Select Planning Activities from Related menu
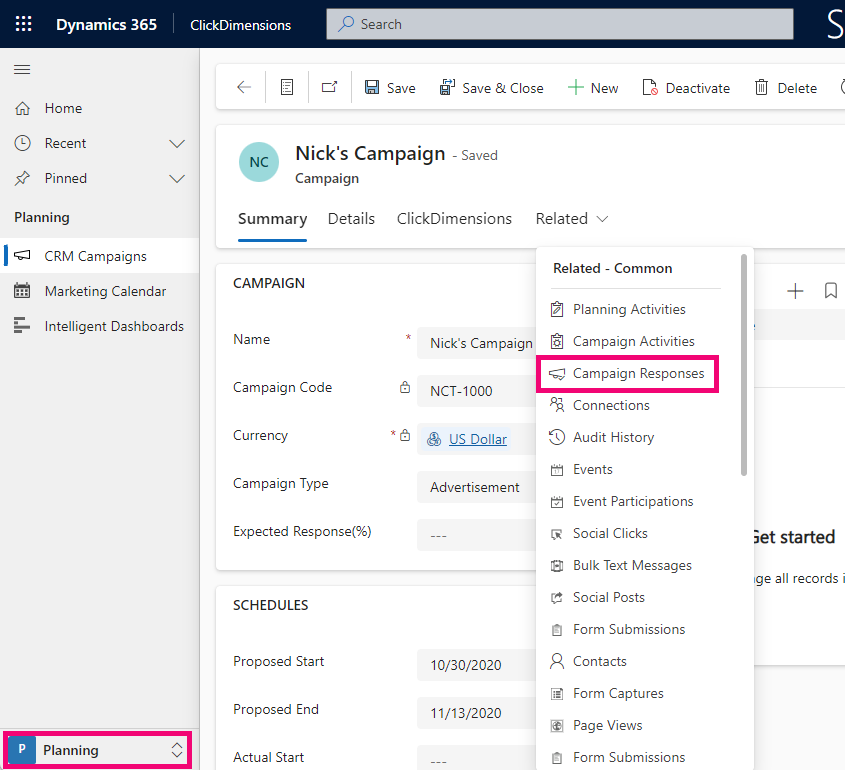This screenshot has width=845, height=770. point(629,309)
